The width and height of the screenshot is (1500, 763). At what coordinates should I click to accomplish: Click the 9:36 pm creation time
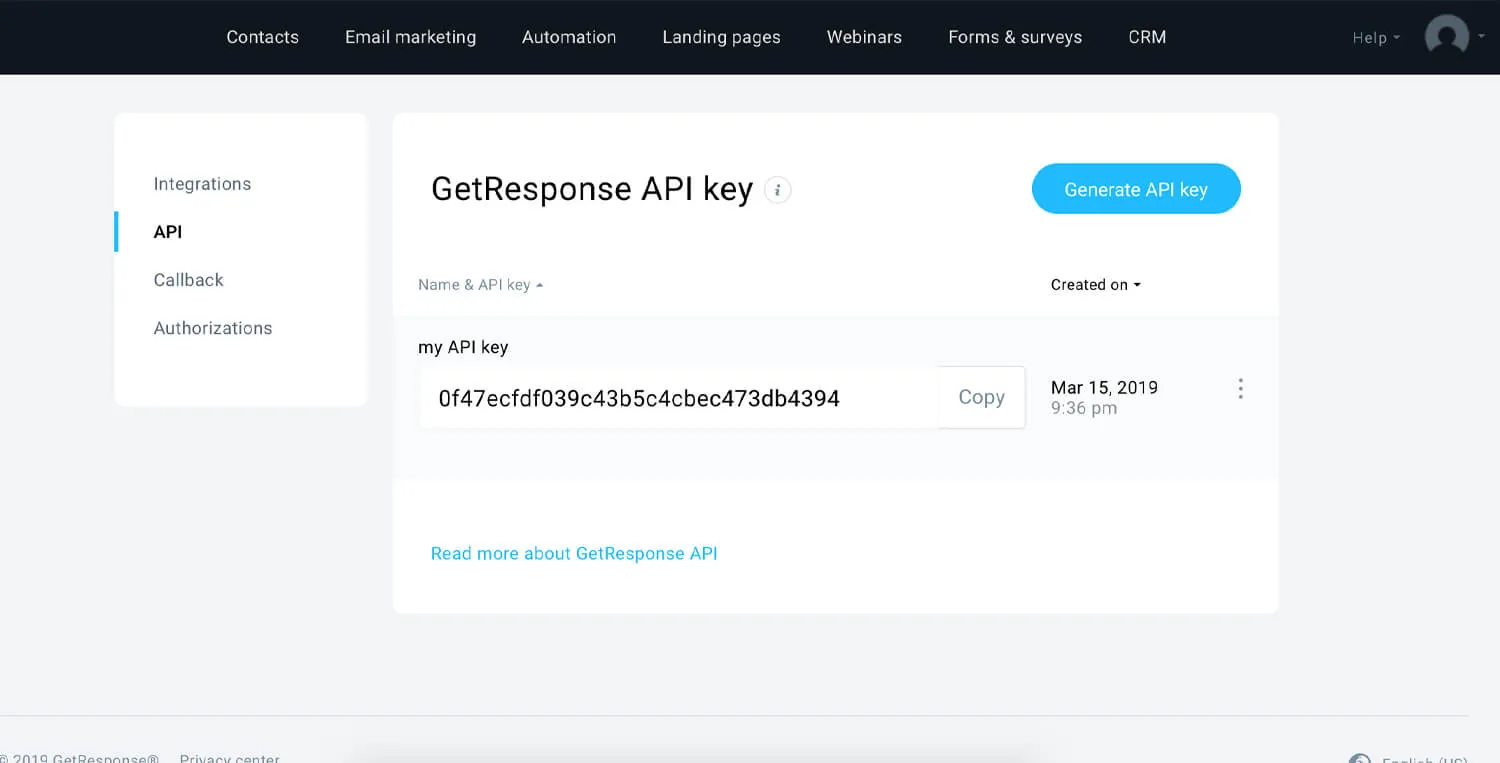pos(1084,408)
